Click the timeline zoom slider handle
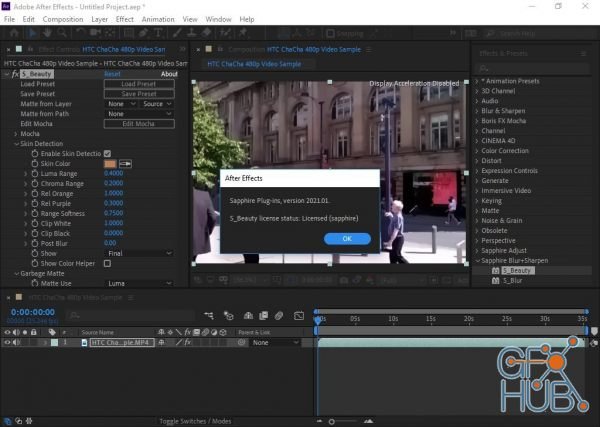Image resolution: width=600 pixels, height=427 pixels. [332, 422]
